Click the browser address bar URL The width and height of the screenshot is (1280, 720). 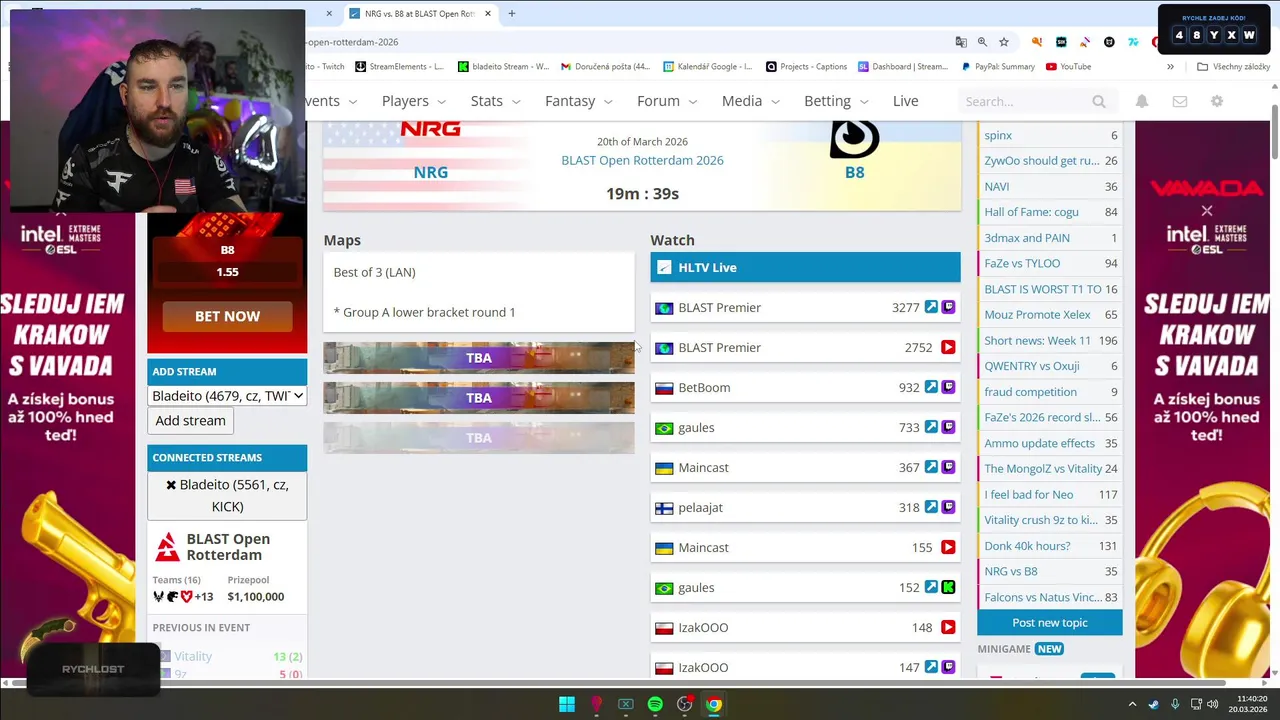pyautogui.click(x=352, y=42)
